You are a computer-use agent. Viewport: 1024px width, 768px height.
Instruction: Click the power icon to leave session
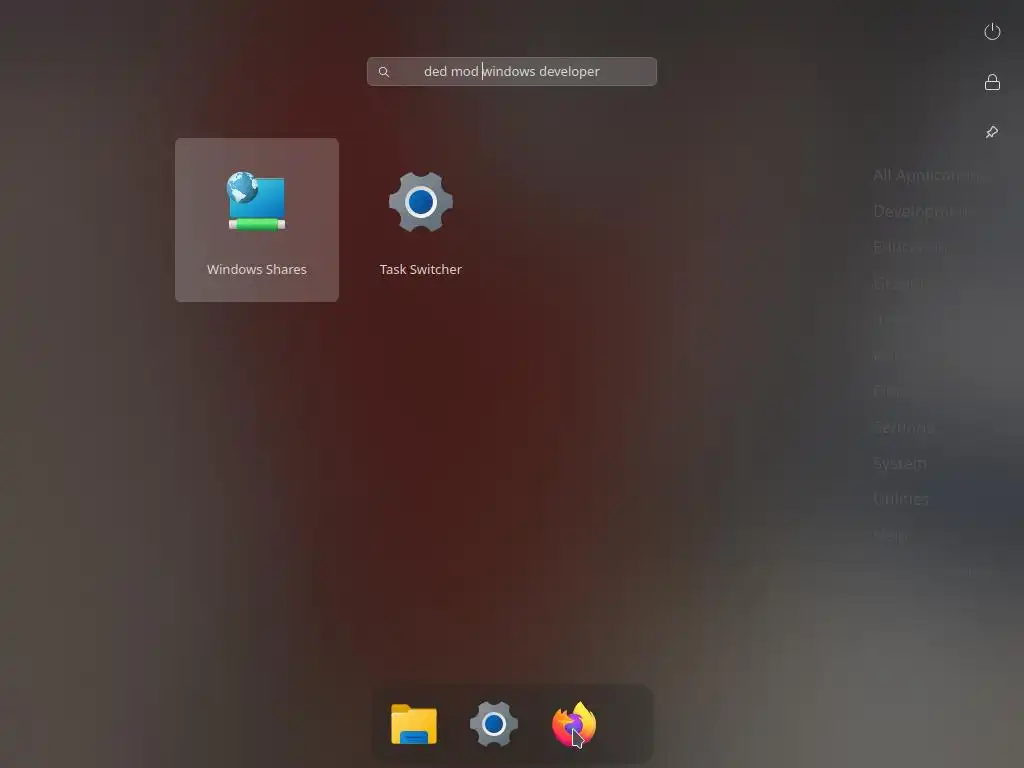click(x=992, y=31)
